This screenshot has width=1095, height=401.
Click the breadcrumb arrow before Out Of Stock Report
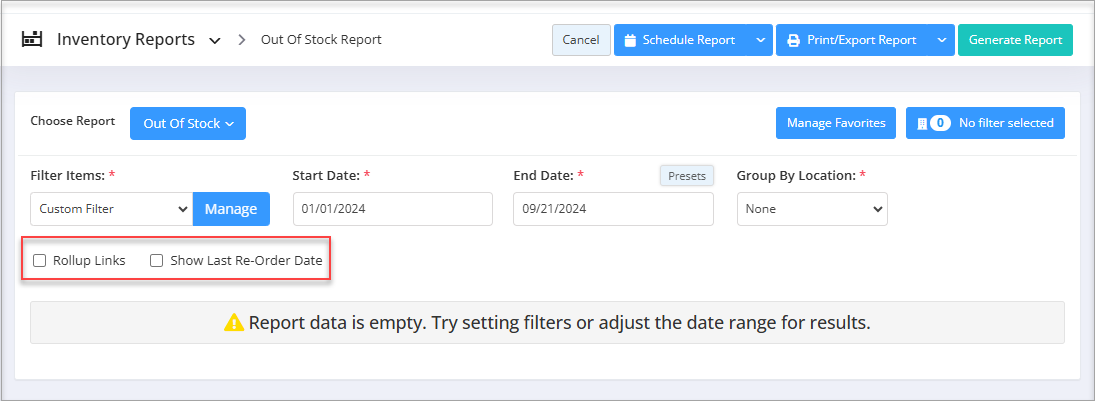242,40
